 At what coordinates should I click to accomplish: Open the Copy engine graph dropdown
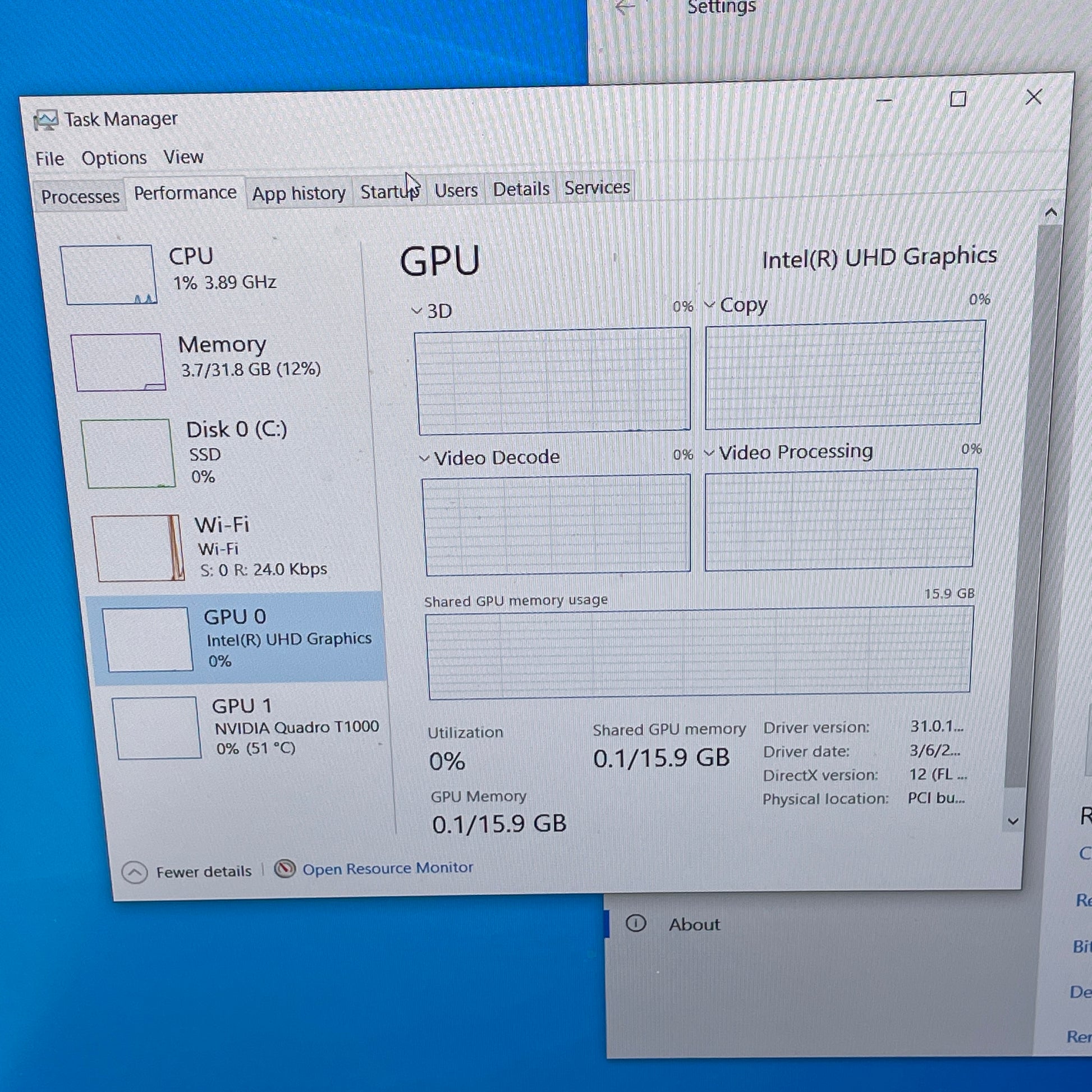(x=709, y=305)
